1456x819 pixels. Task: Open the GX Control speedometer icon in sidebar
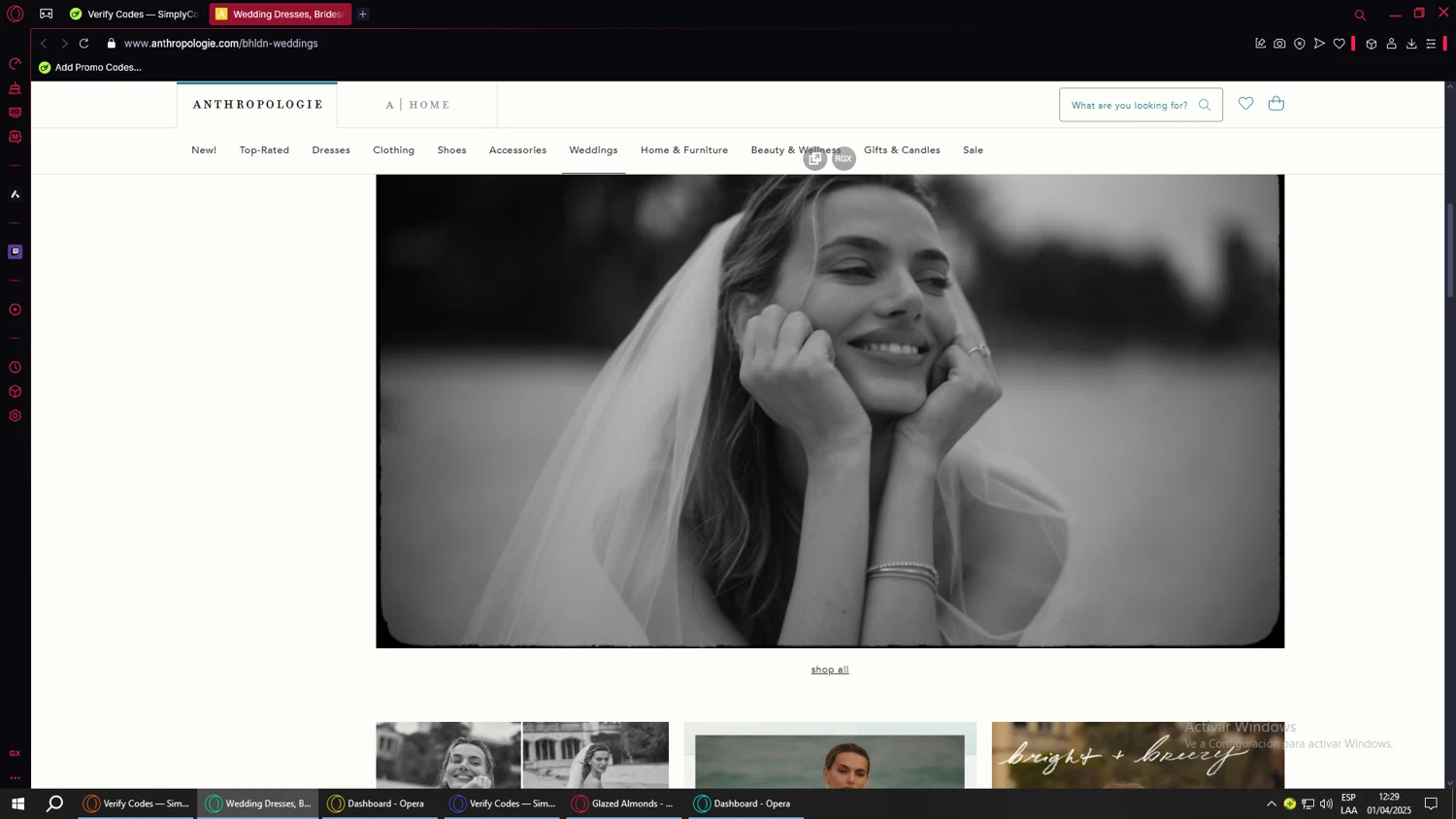click(x=15, y=64)
